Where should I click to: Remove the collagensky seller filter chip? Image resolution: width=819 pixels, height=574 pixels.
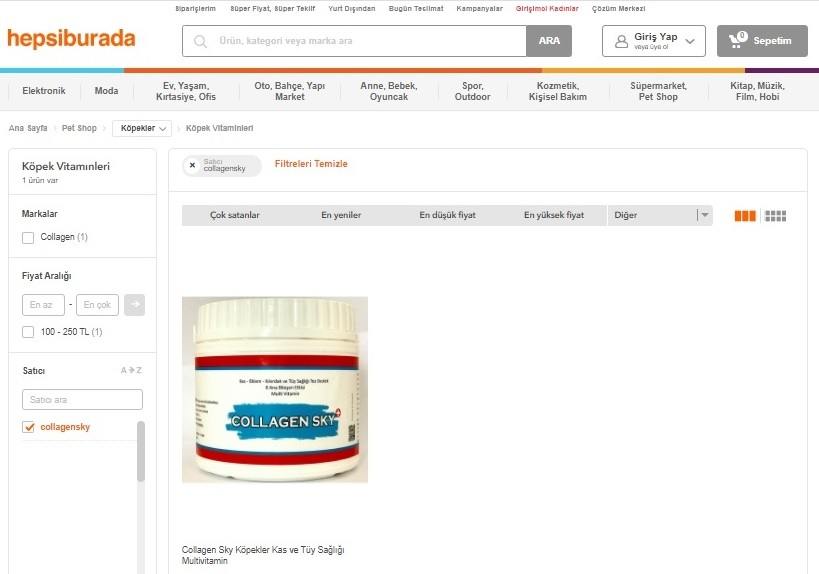point(192,165)
